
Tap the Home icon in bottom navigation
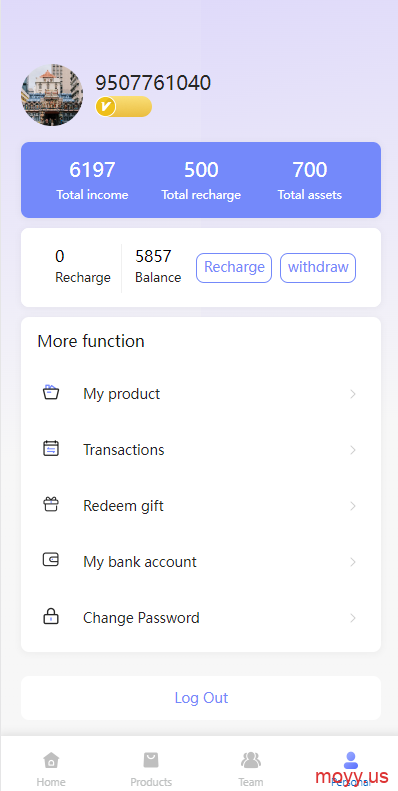pyautogui.click(x=51, y=759)
